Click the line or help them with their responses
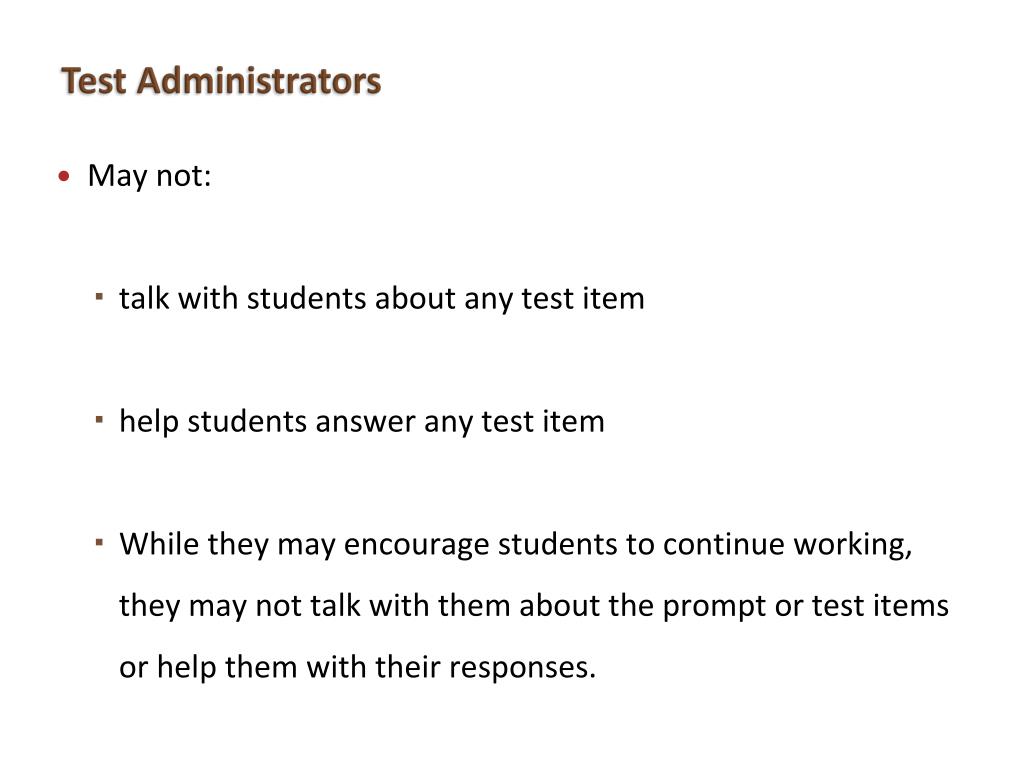This screenshot has width=1024, height=768. click(x=357, y=667)
